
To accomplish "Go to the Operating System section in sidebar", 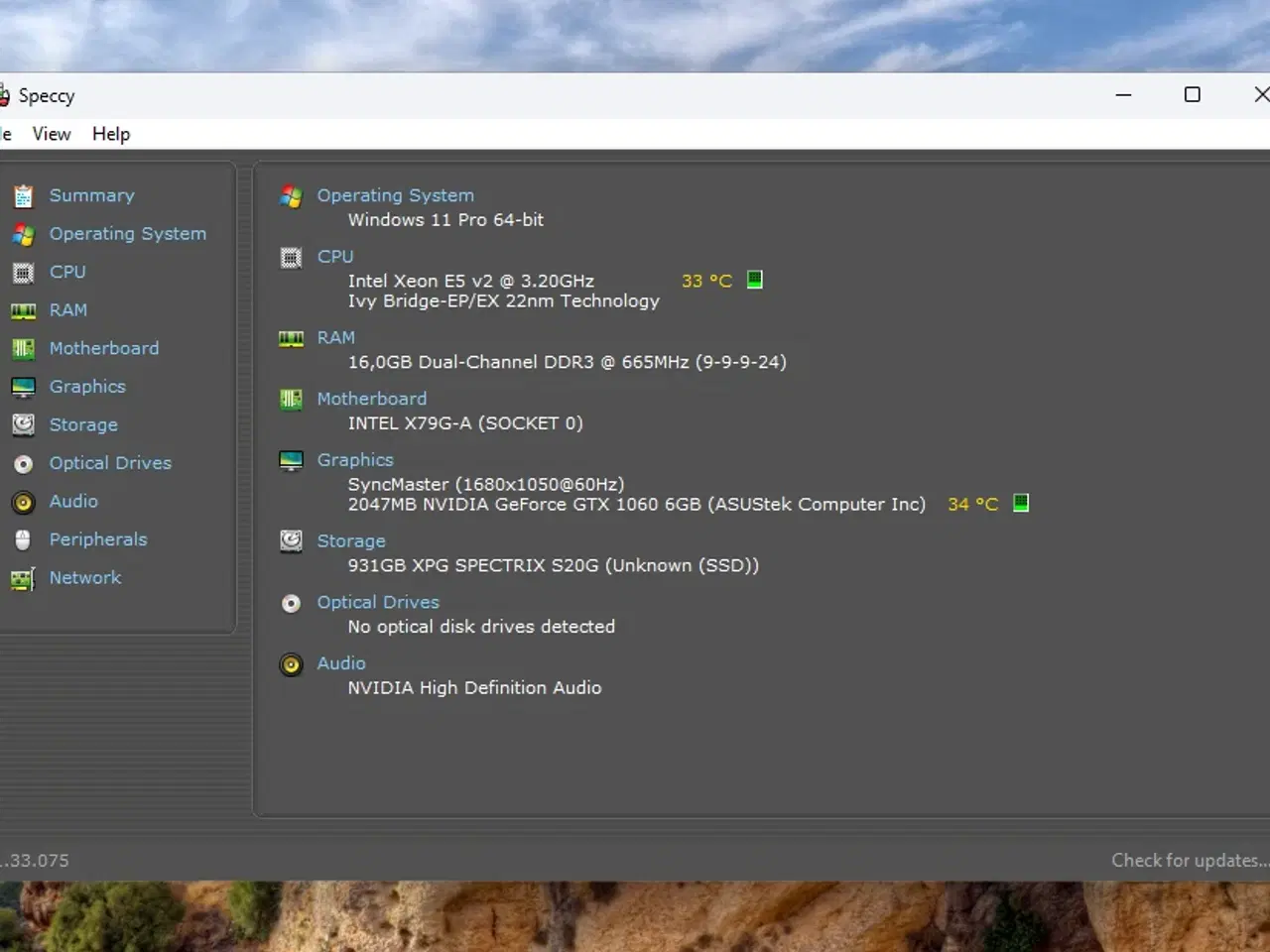I will (x=128, y=234).
